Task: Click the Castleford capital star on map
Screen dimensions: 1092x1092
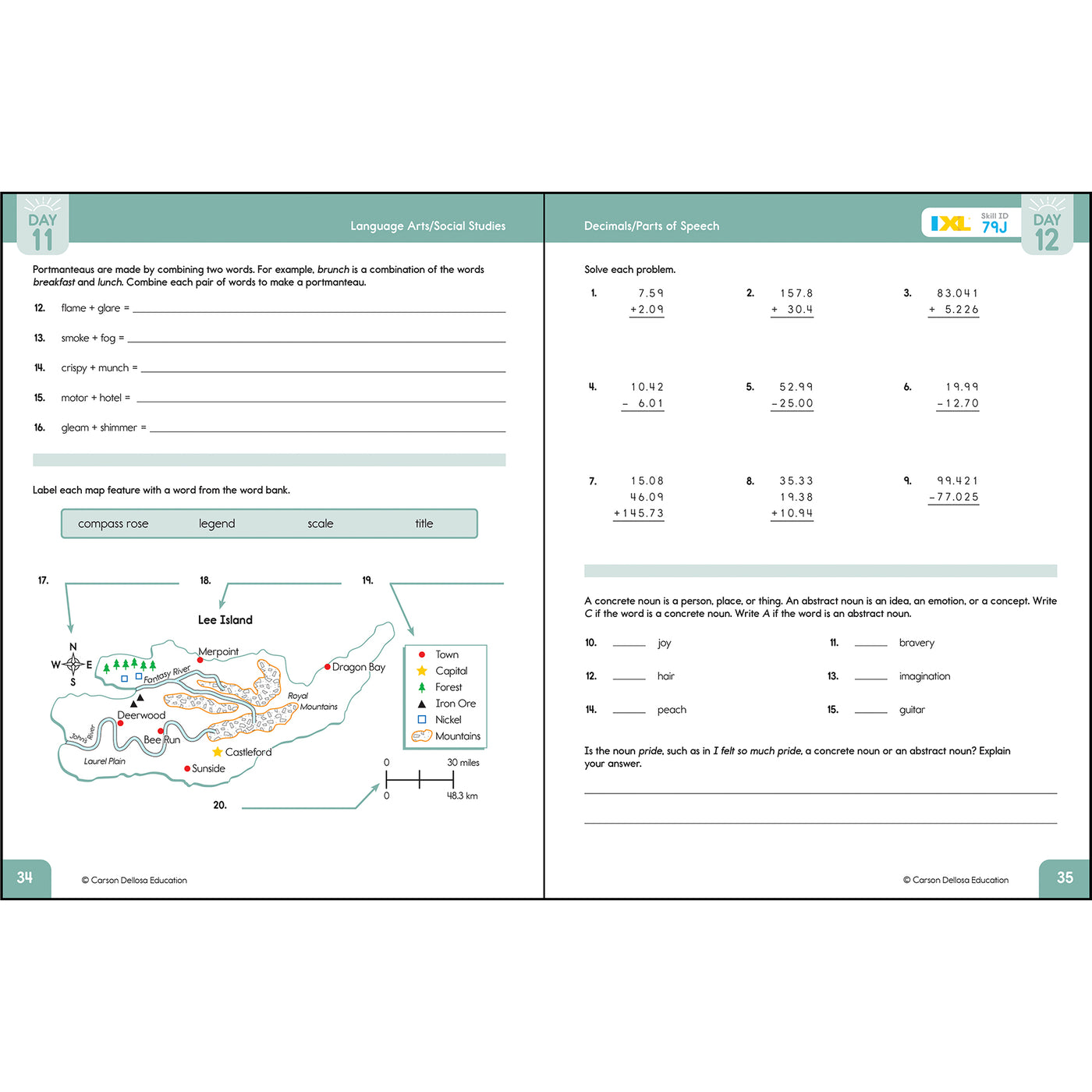Action: click(218, 752)
